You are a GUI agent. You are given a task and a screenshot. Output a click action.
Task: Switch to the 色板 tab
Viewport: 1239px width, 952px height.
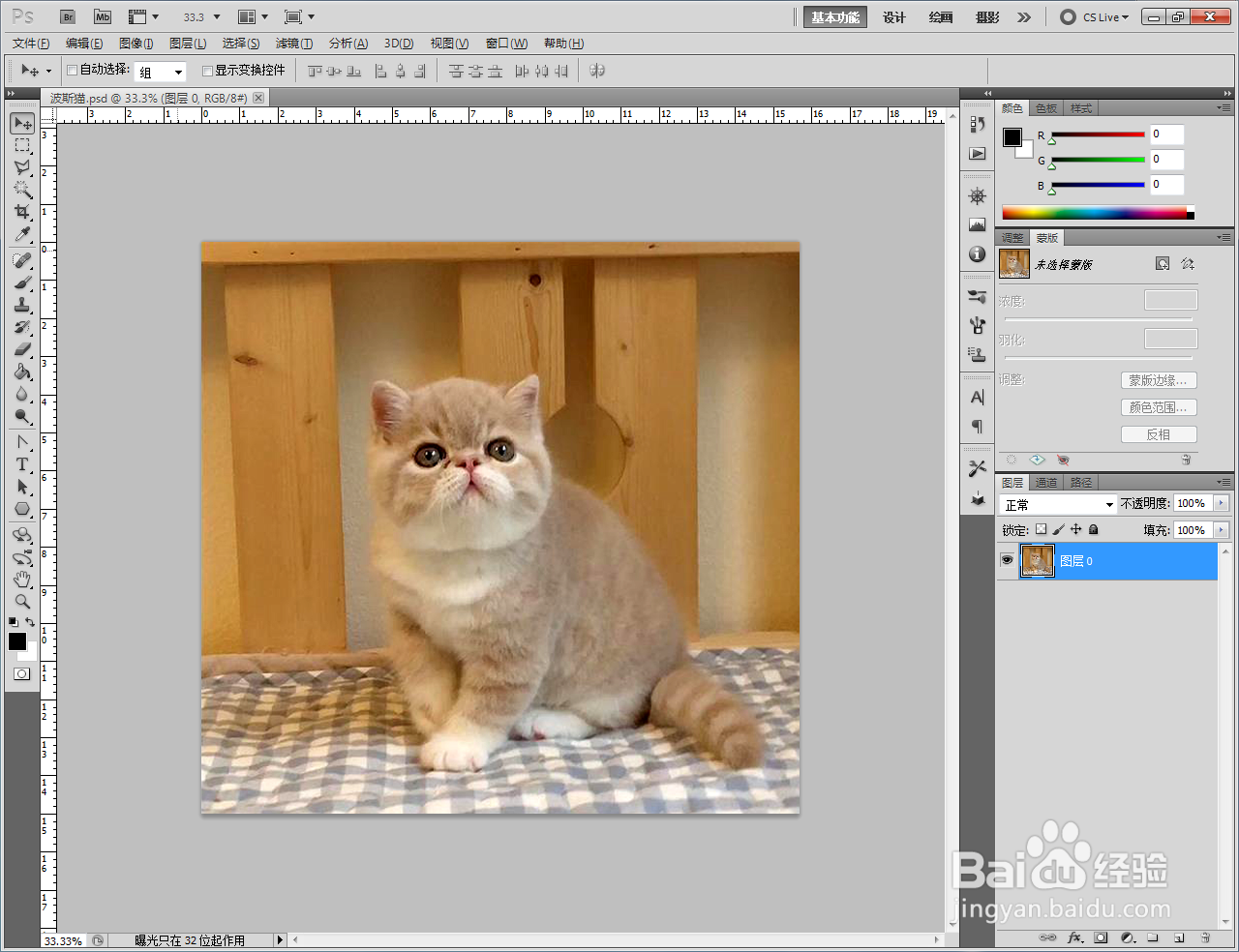(x=1046, y=108)
